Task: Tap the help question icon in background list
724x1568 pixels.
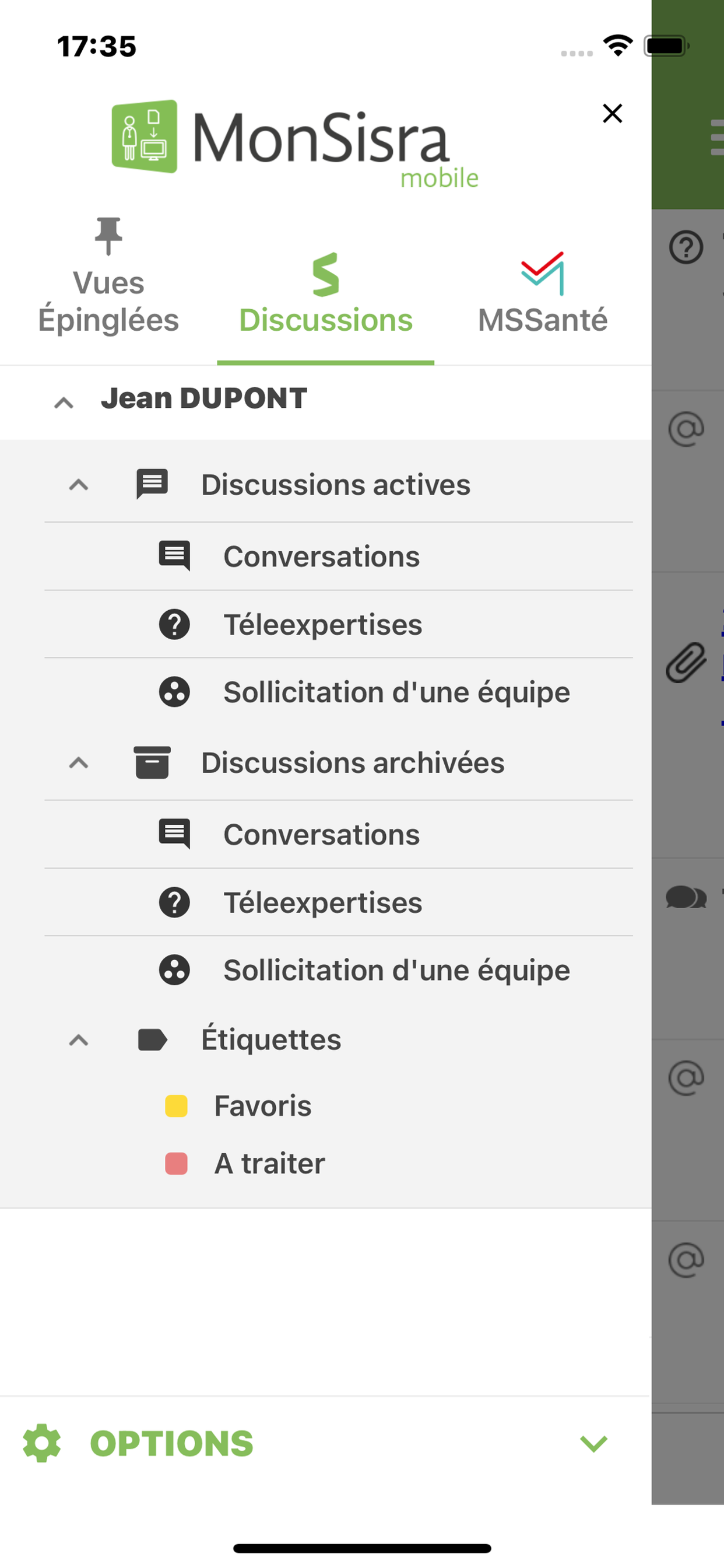Action: click(686, 247)
